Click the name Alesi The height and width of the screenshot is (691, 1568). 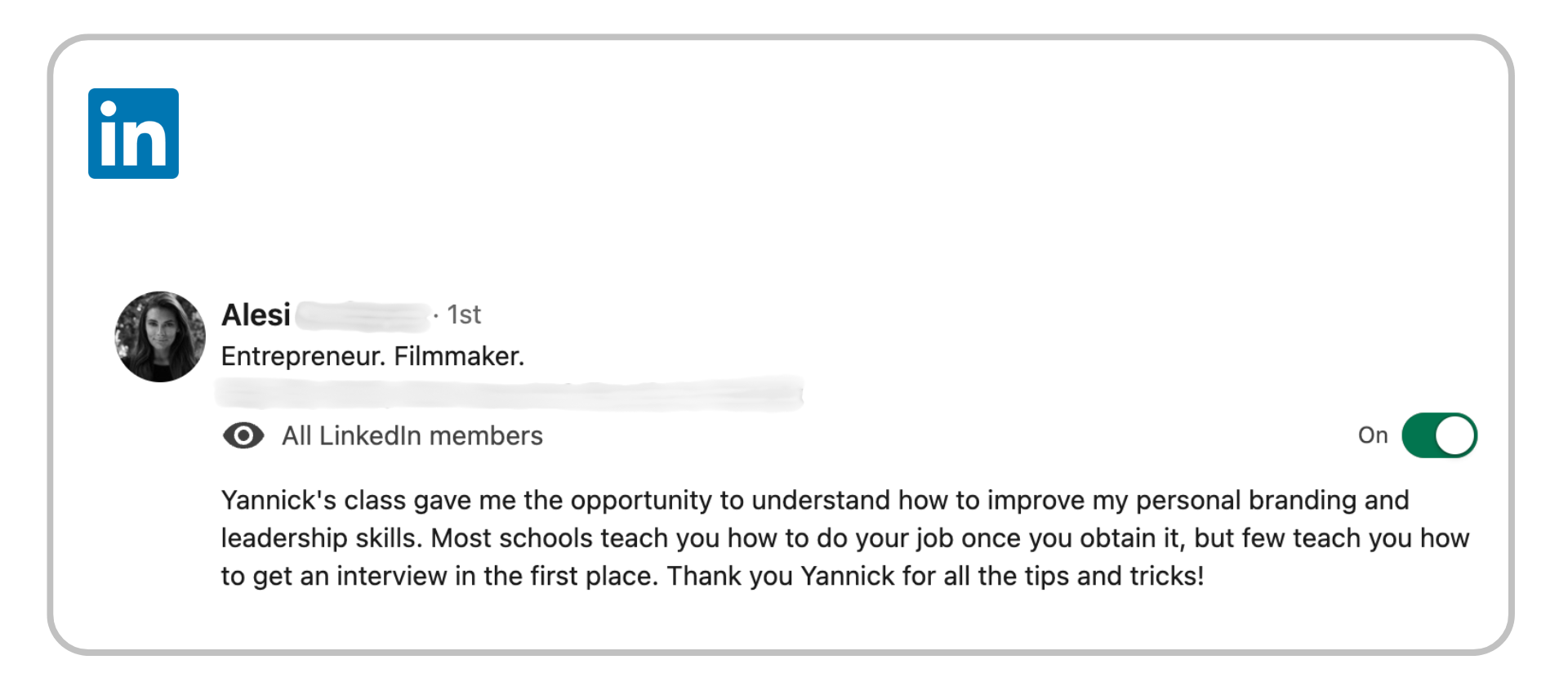[256, 315]
